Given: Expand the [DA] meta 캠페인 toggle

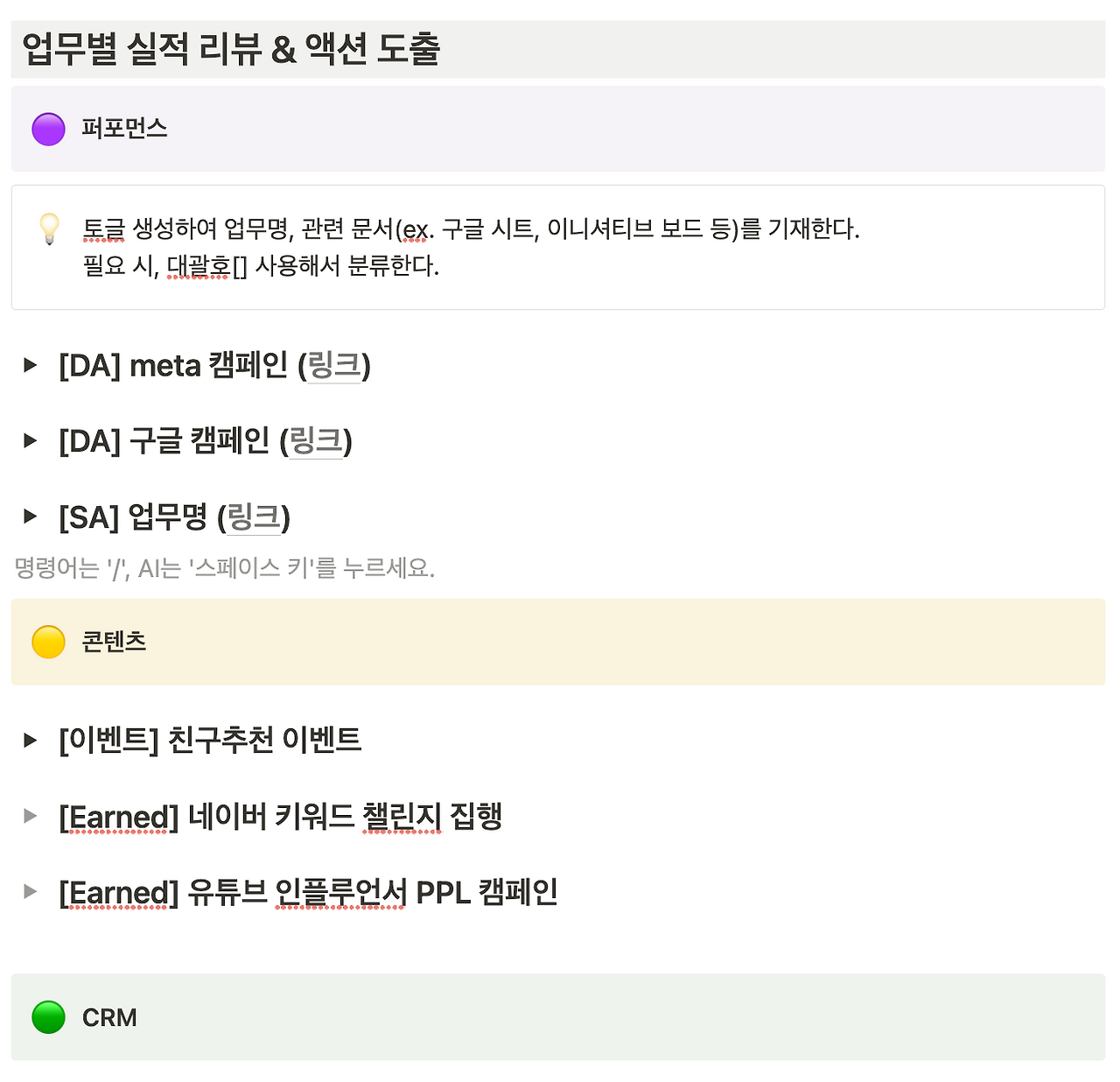Looking at the screenshot, I should [x=31, y=365].
